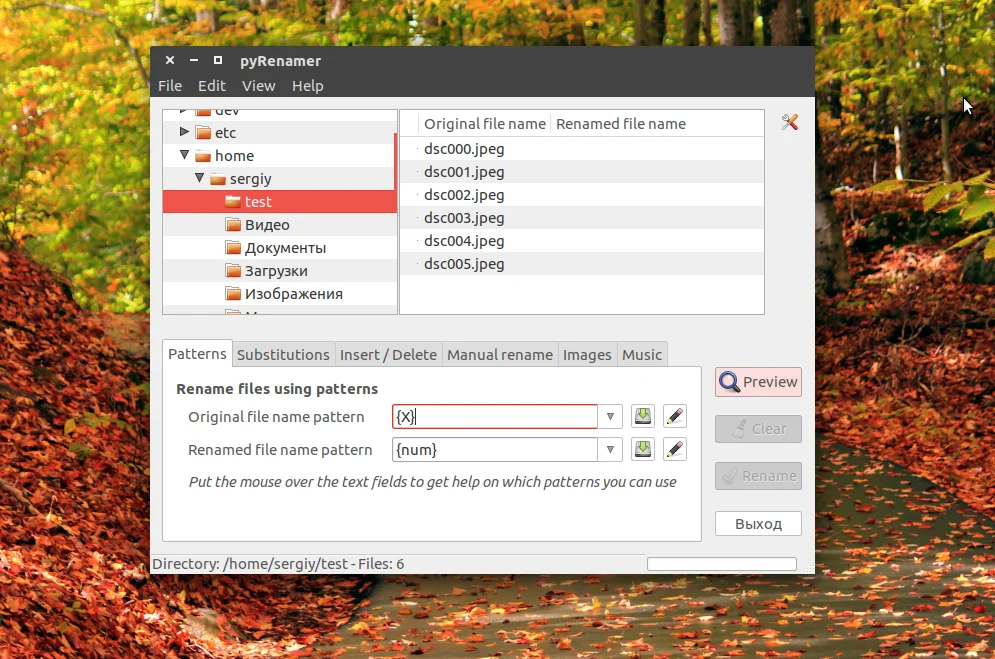Collapse the home folder tree node
Image resolution: width=995 pixels, height=659 pixels.
coord(184,155)
